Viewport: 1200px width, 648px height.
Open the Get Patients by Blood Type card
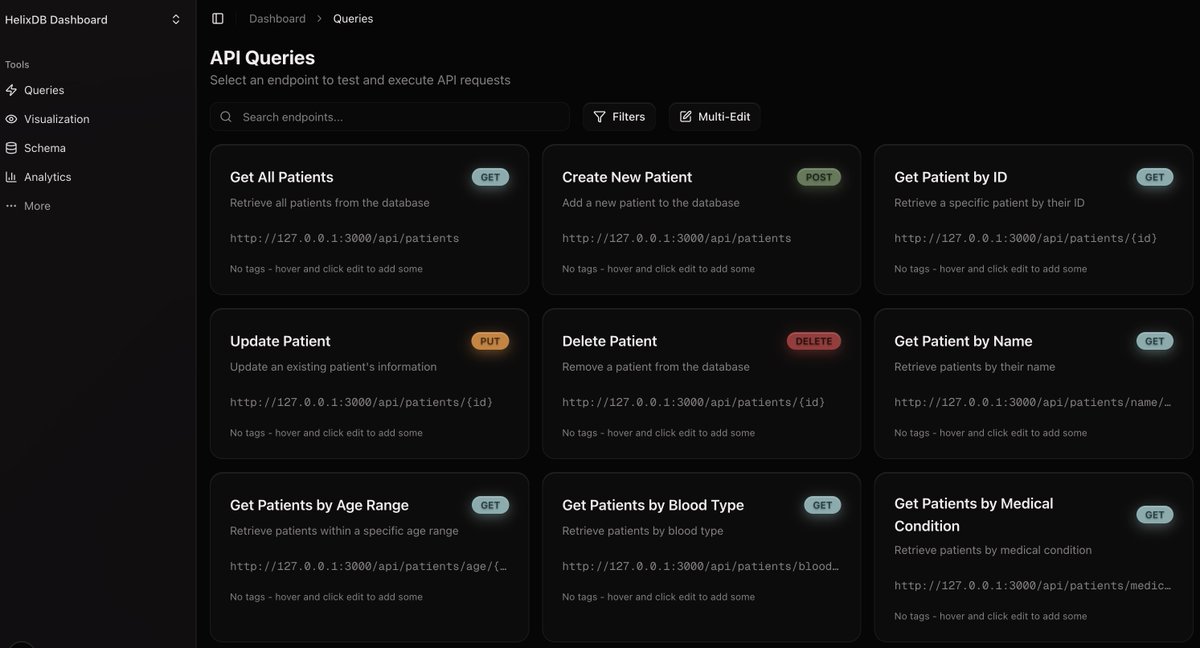point(701,556)
